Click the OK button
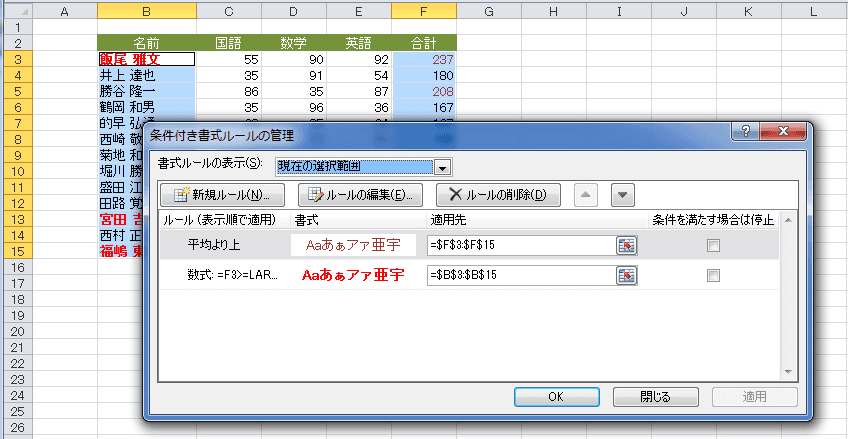This screenshot has height=439, width=848. [557, 397]
